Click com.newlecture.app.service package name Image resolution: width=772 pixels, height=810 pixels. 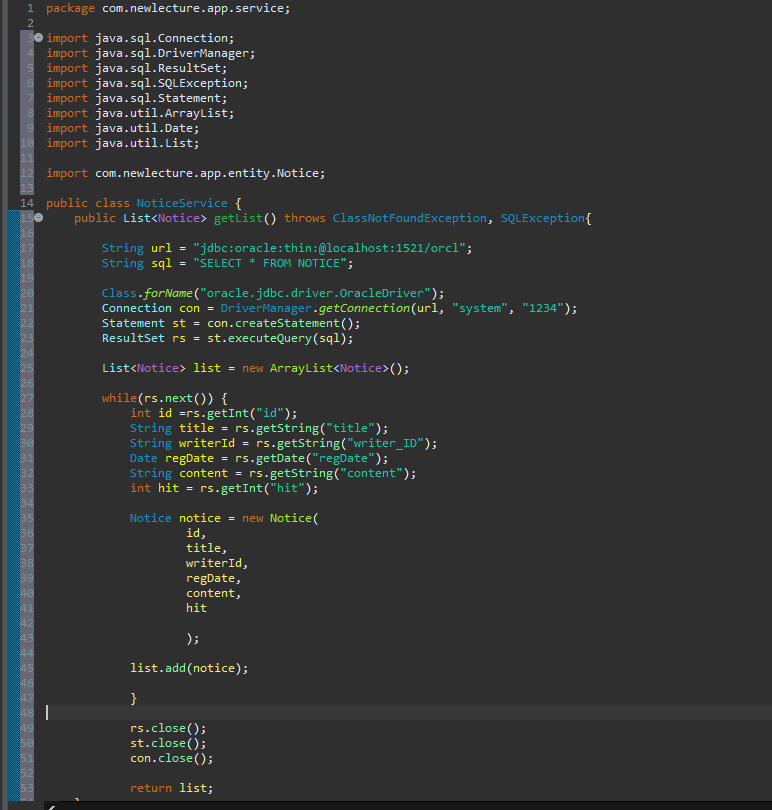(193, 9)
